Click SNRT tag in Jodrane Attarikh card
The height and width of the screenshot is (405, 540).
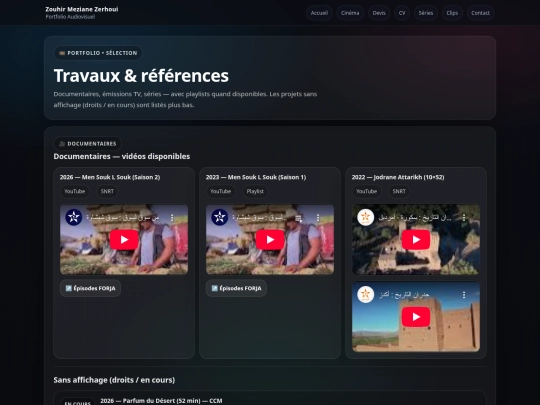[x=399, y=191]
